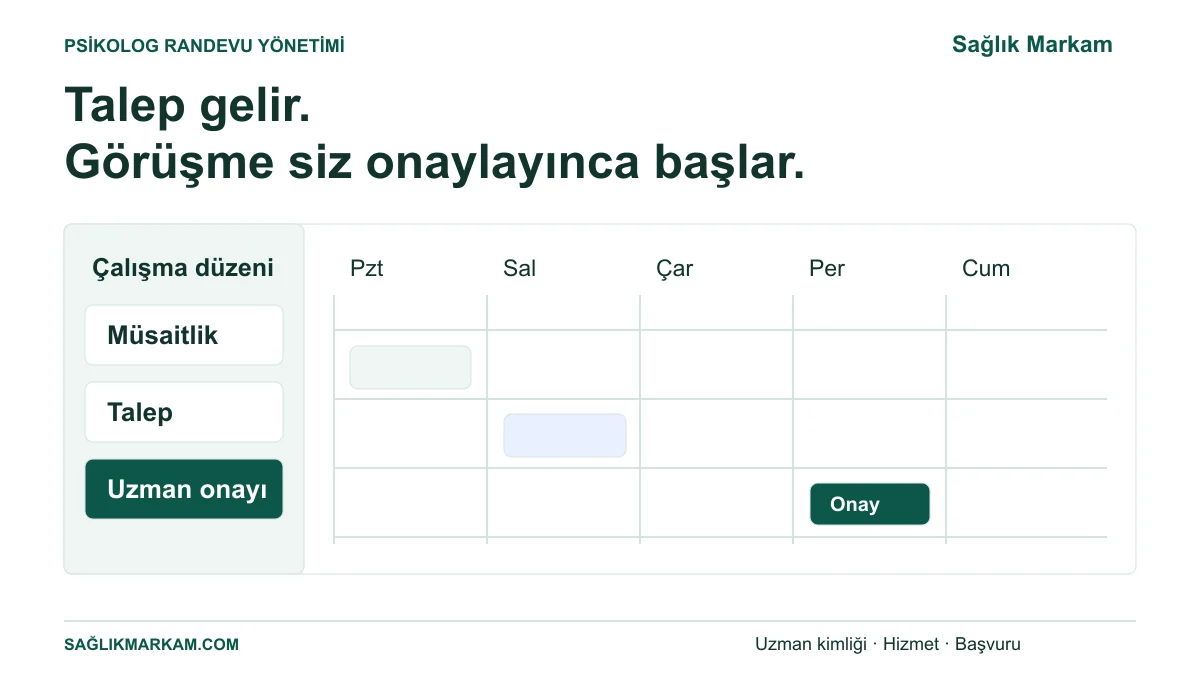Viewport: 1200px width, 675px height.
Task: Click the headline Talep gelir.
Action: click(187, 105)
